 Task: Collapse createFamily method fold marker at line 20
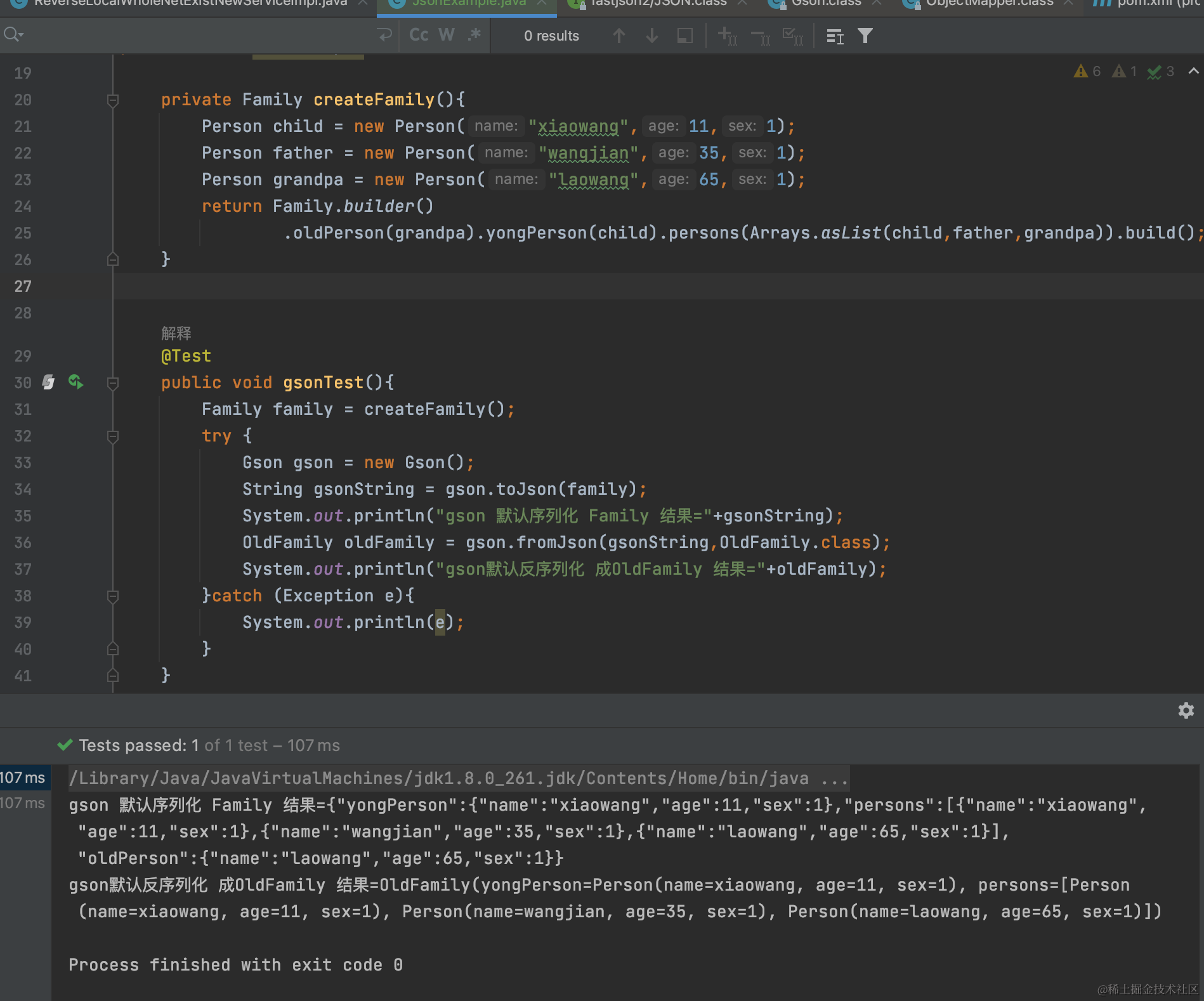pos(113,100)
